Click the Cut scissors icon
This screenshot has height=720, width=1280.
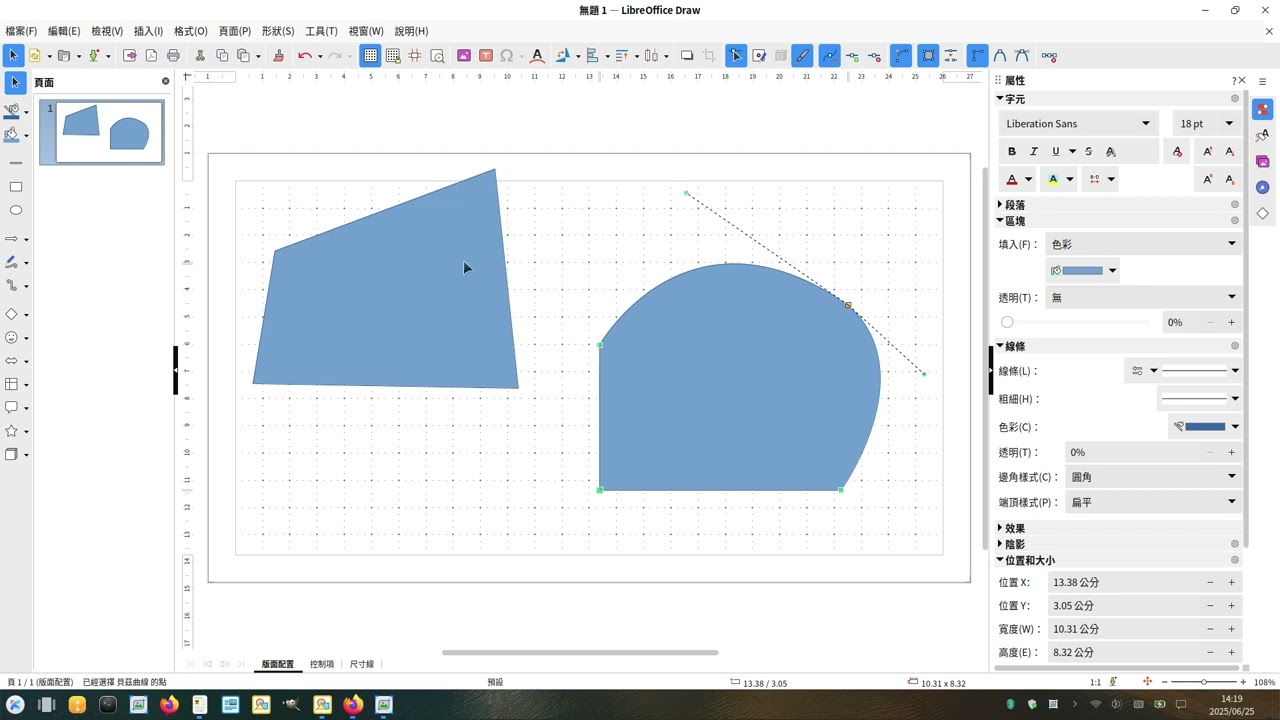click(200, 56)
